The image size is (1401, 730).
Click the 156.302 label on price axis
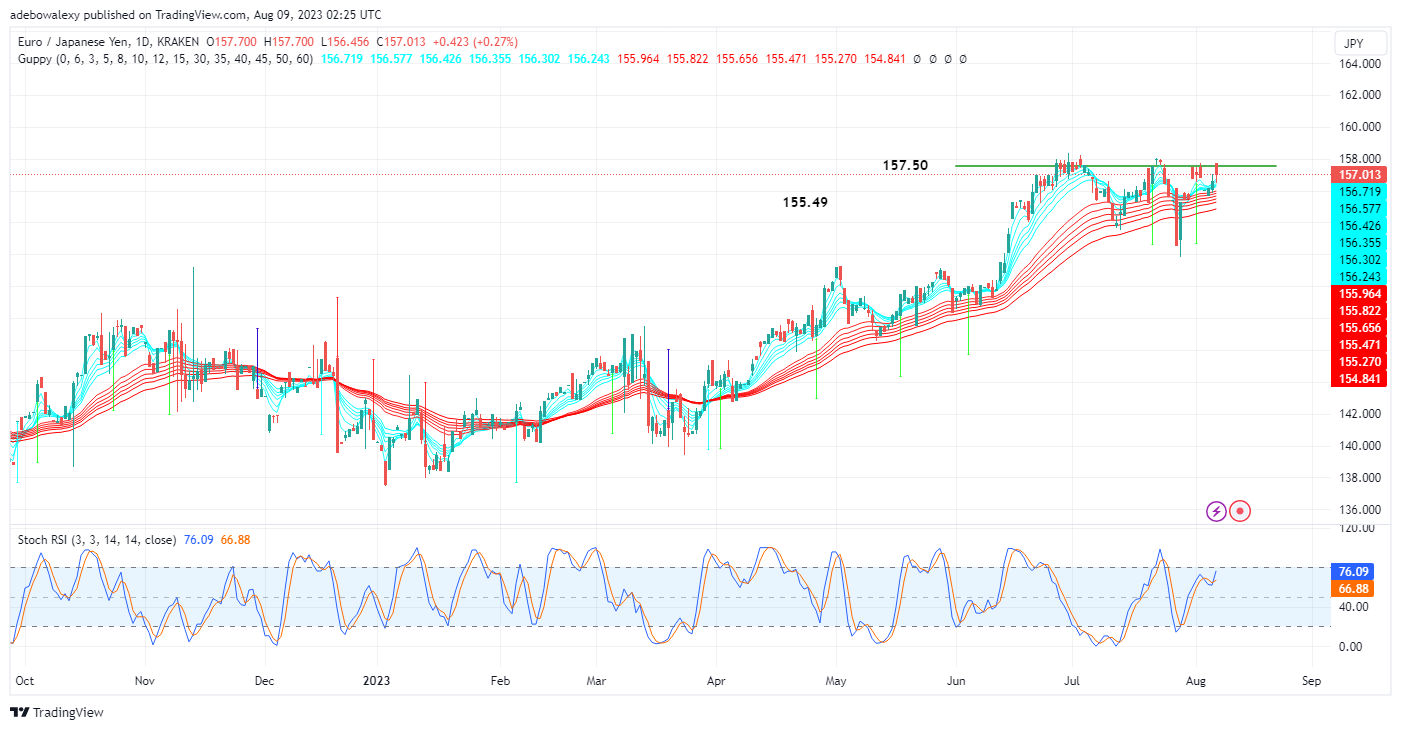coord(1360,260)
